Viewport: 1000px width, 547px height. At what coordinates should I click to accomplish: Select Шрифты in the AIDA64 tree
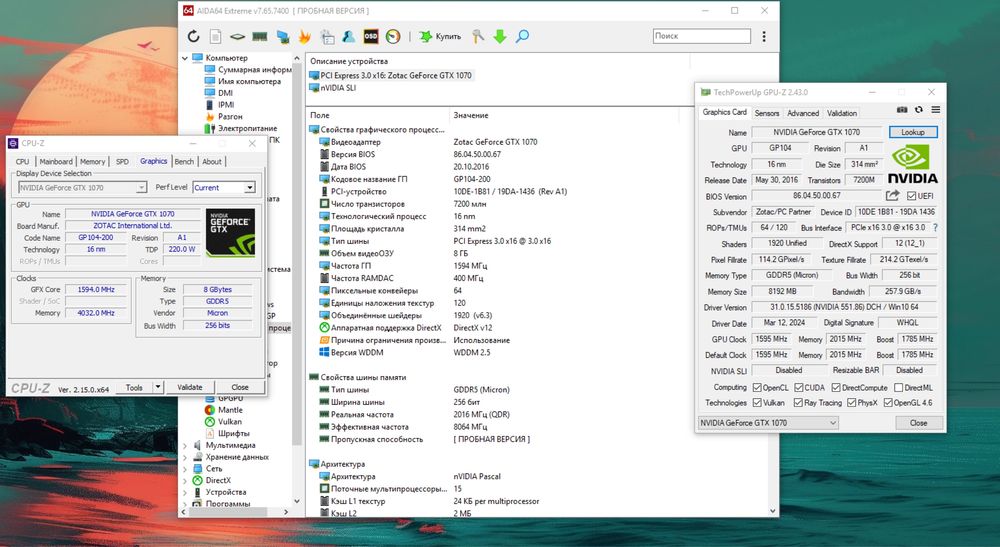click(233, 434)
